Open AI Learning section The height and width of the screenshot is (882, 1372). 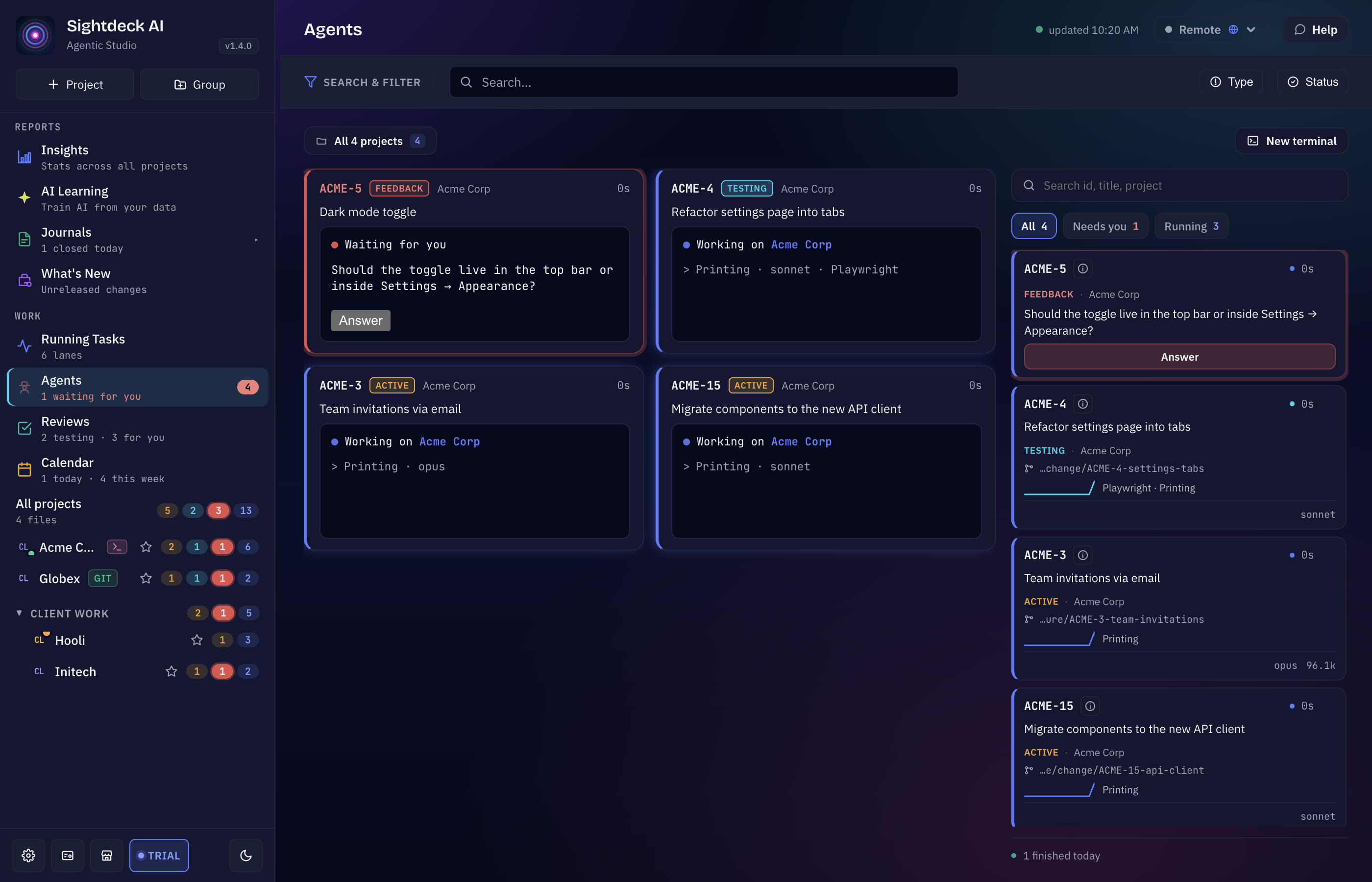(137, 199)
